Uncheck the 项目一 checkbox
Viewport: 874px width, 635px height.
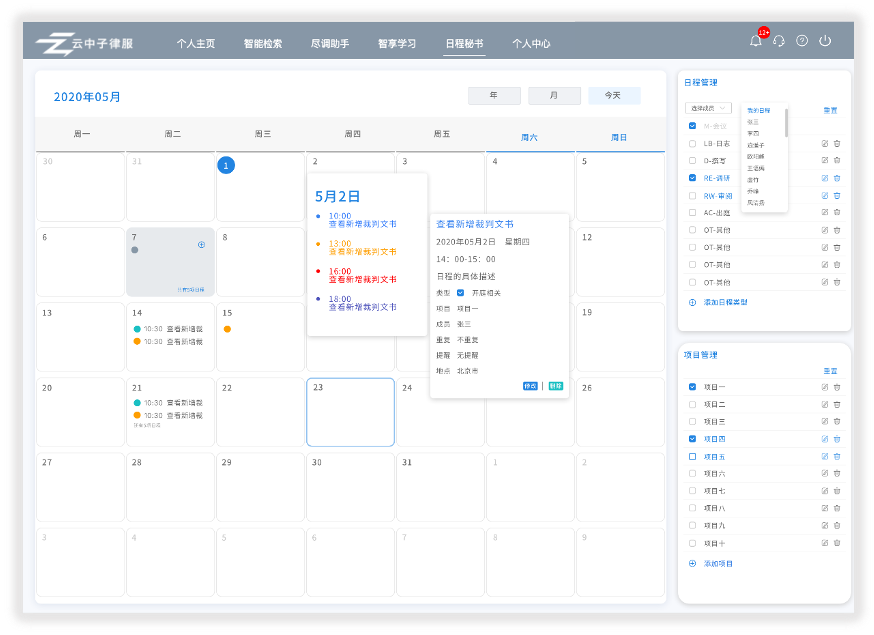point(692,387)
